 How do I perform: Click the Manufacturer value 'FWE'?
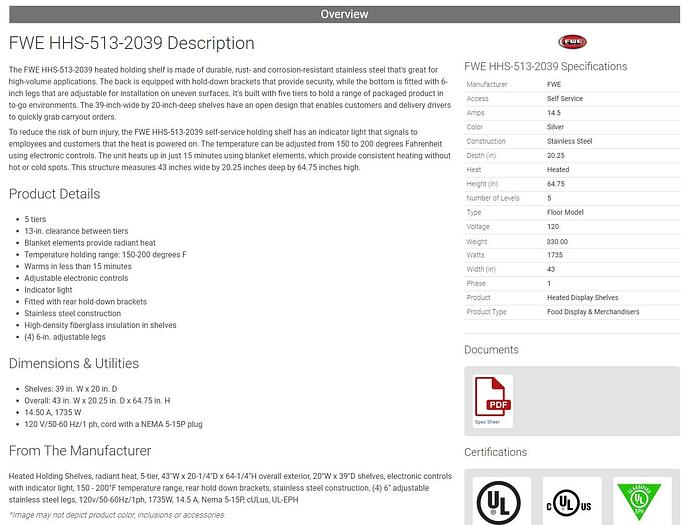pyautogui.click(x=554, y=85)
